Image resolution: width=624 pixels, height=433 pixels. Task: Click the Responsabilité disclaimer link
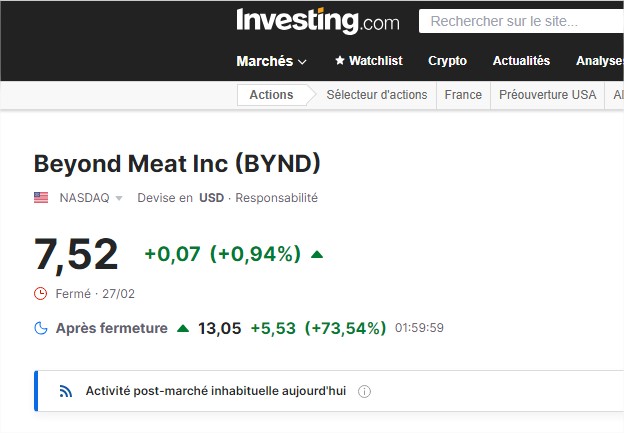click(x=276, y=198)
